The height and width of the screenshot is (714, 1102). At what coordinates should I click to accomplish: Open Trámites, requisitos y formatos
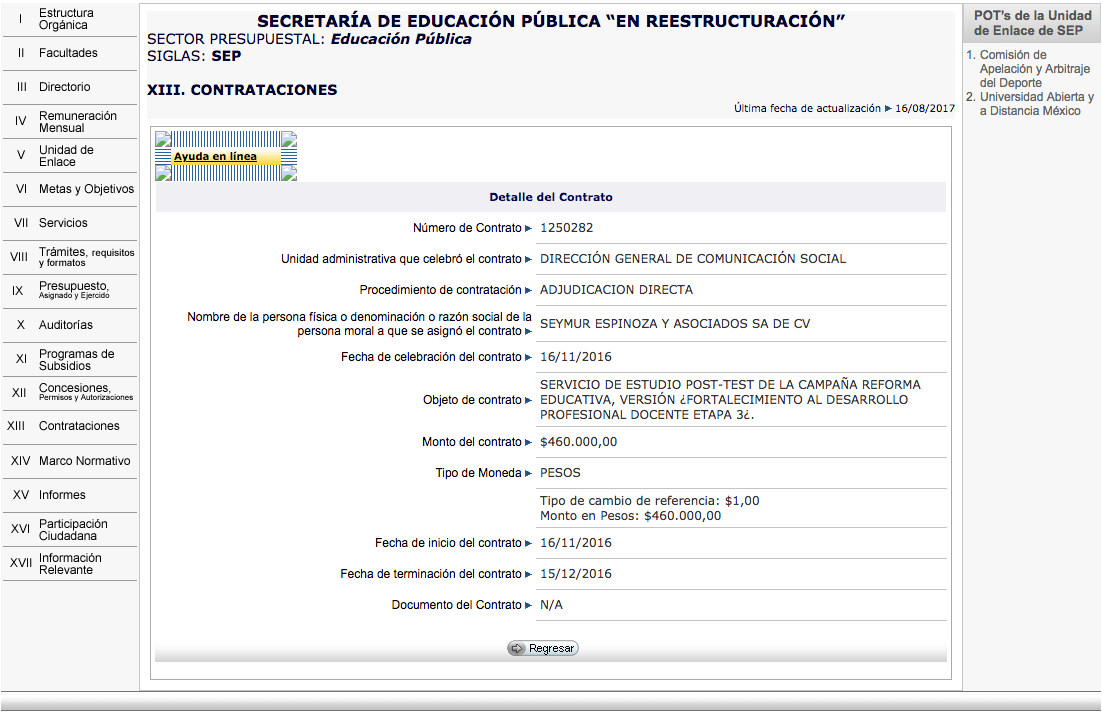click(x=86, y=257)
